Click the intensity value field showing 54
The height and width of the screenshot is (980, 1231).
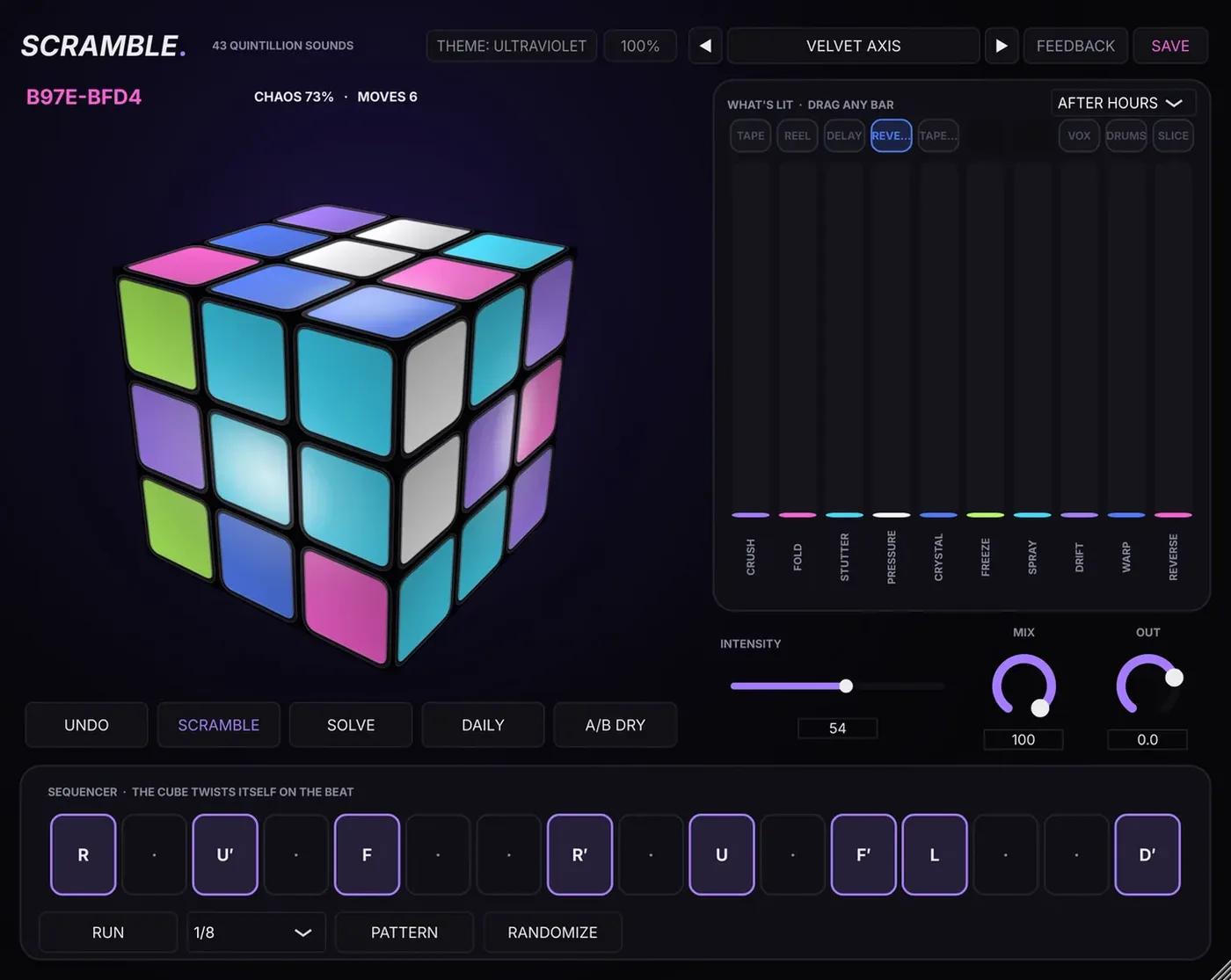(837, 728)
